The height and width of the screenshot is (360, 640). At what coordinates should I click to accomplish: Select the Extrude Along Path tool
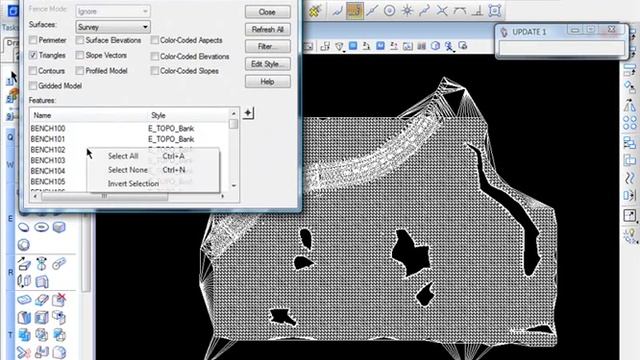click(x=59, y=264)
